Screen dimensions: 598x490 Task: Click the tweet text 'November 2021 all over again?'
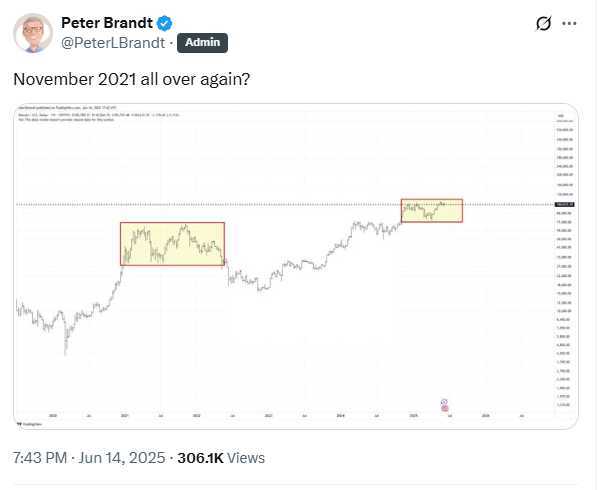click(132, 79)
